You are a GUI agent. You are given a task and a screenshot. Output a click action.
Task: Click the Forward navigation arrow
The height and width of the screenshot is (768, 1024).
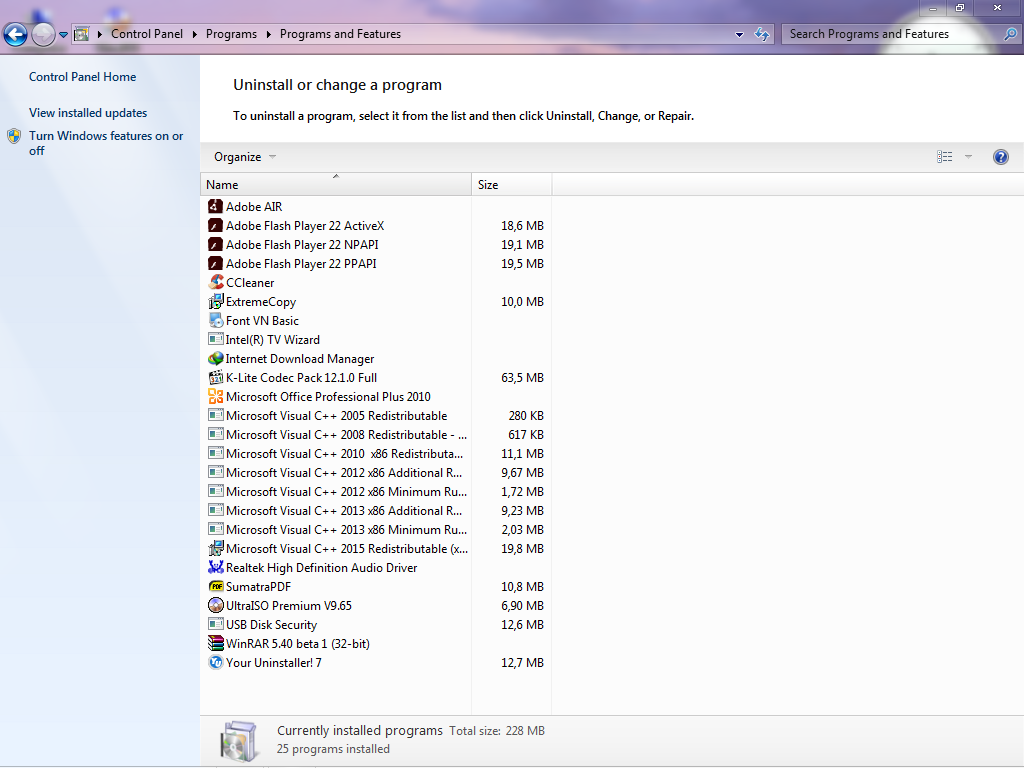(x=44, y=34)
